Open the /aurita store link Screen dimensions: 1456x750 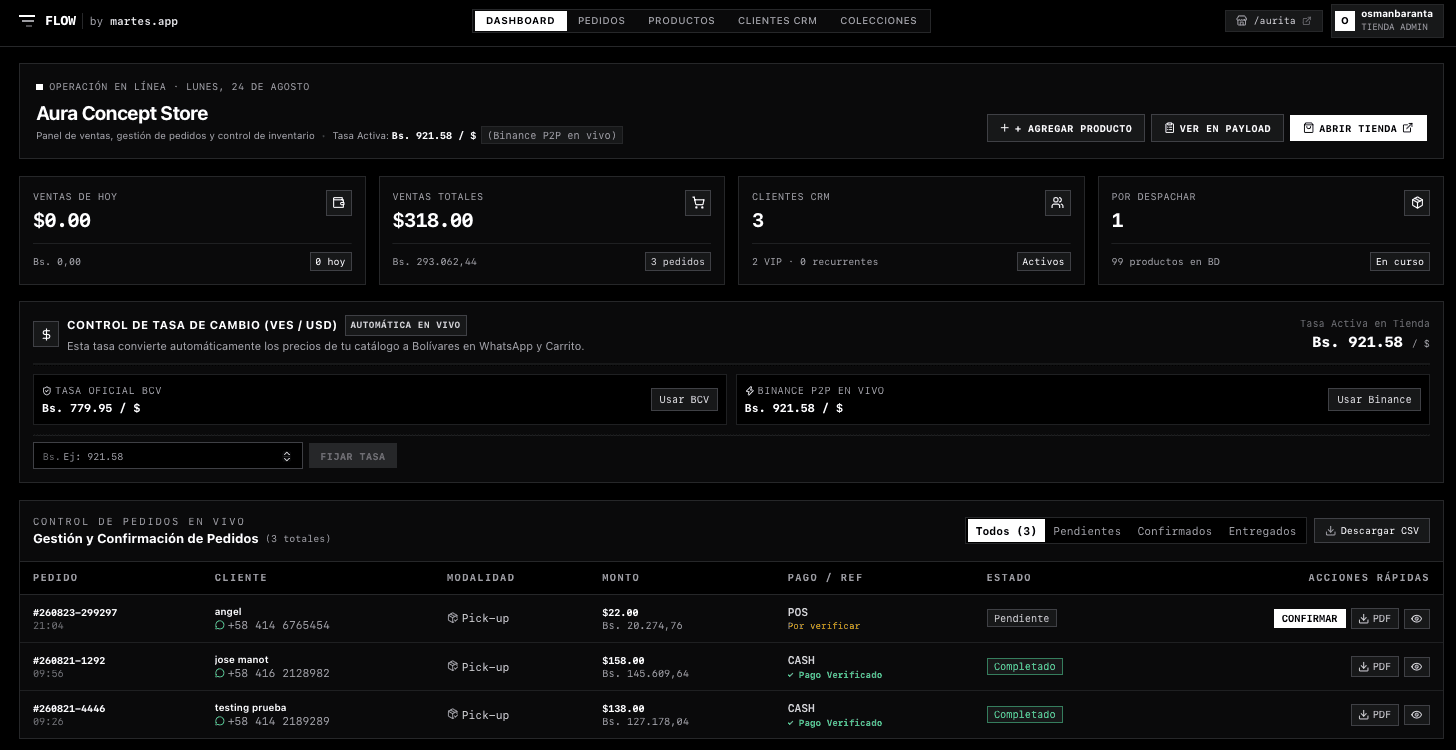(x=1274, y=20)
